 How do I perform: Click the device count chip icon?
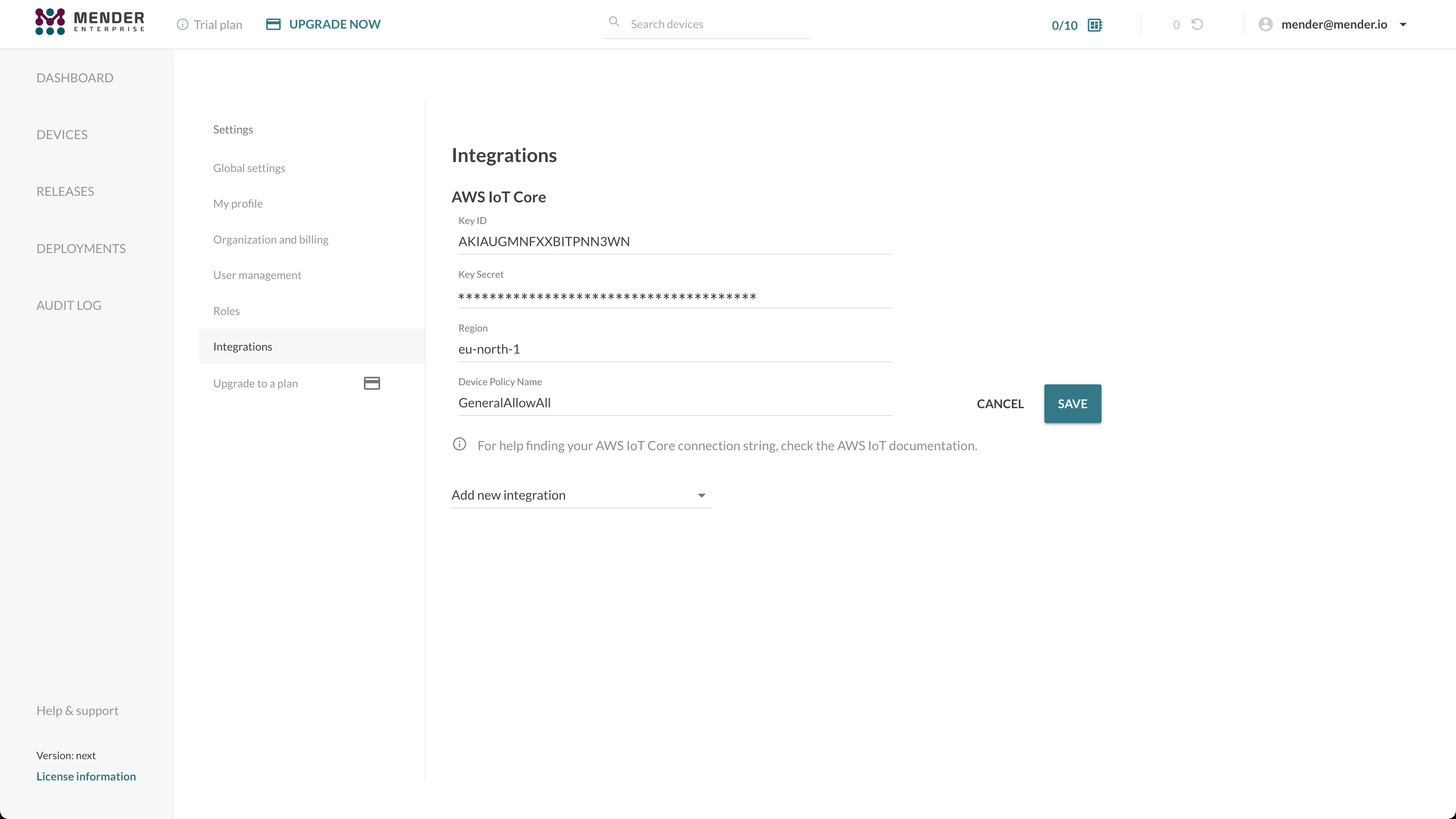point(1095,25)
